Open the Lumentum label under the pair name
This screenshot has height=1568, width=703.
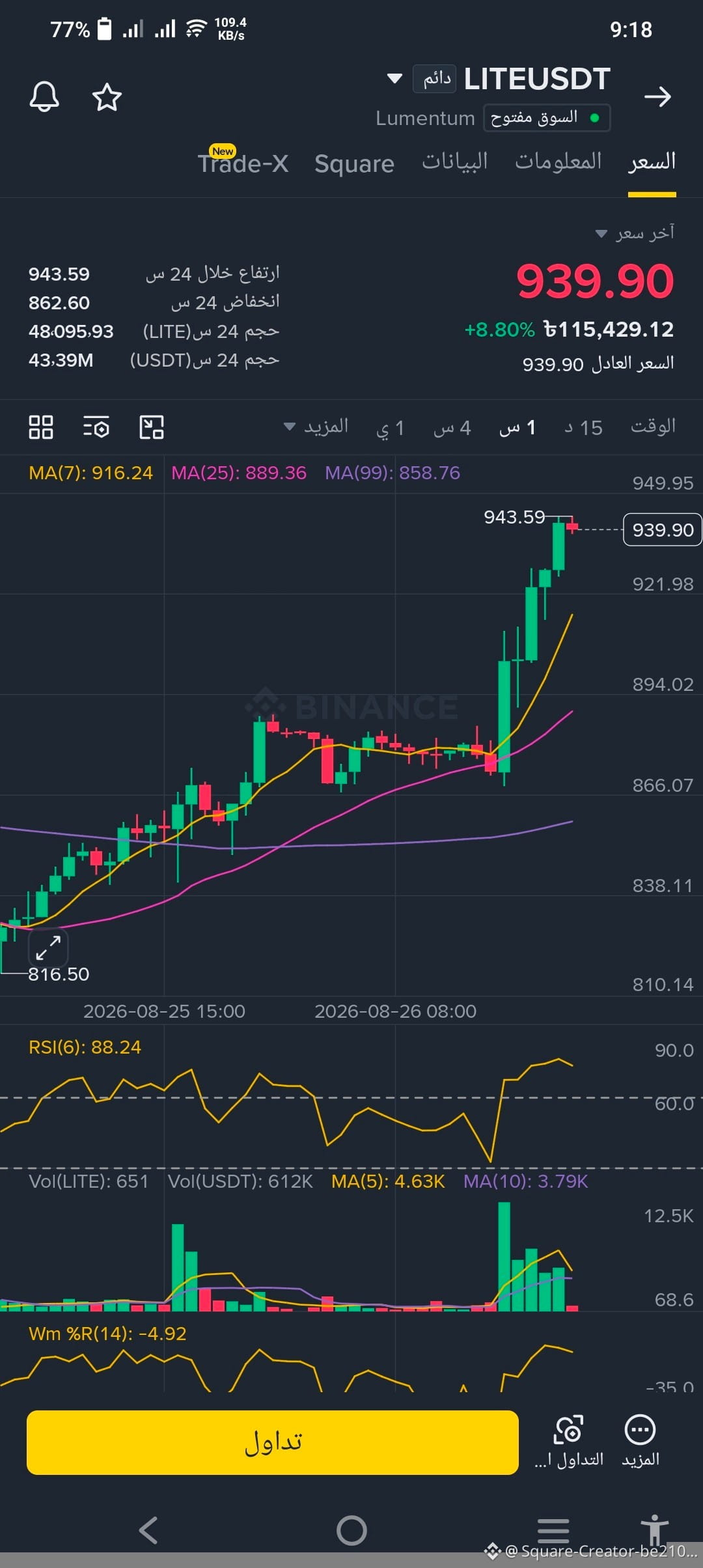point(425,118)
